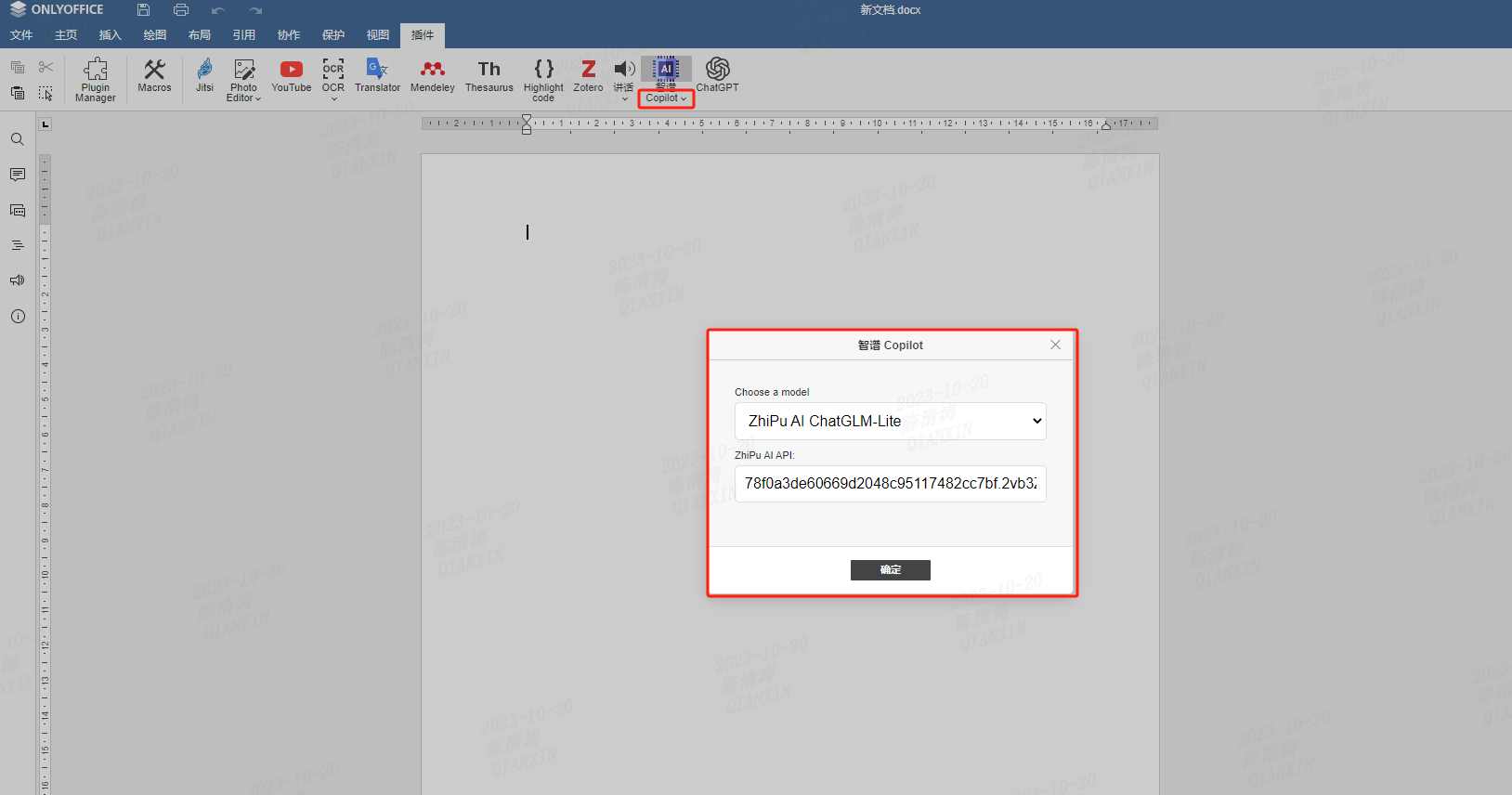
Task: Open the headings navigation panel
Action: pyautogui.click(x=18, y=245)
